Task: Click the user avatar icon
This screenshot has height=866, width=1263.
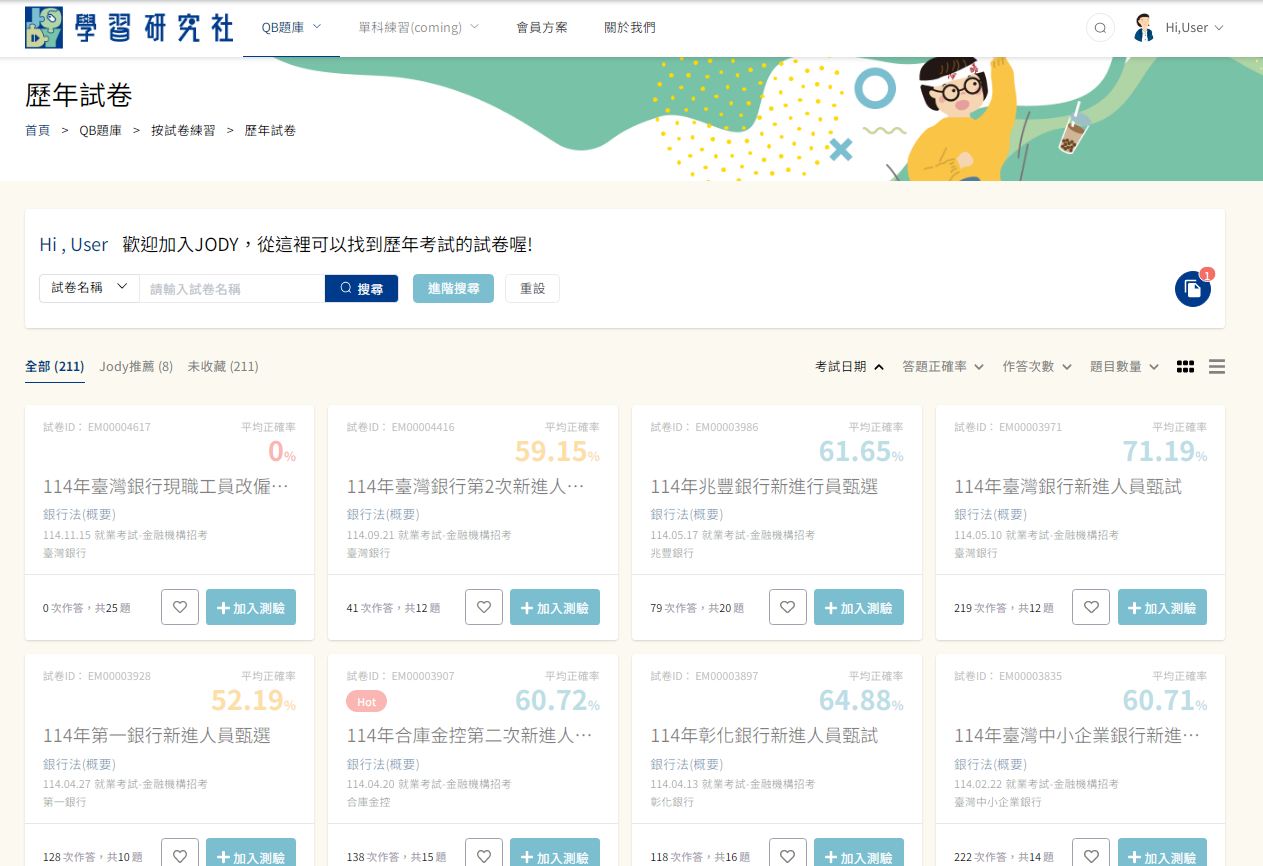Action: 1144,28
